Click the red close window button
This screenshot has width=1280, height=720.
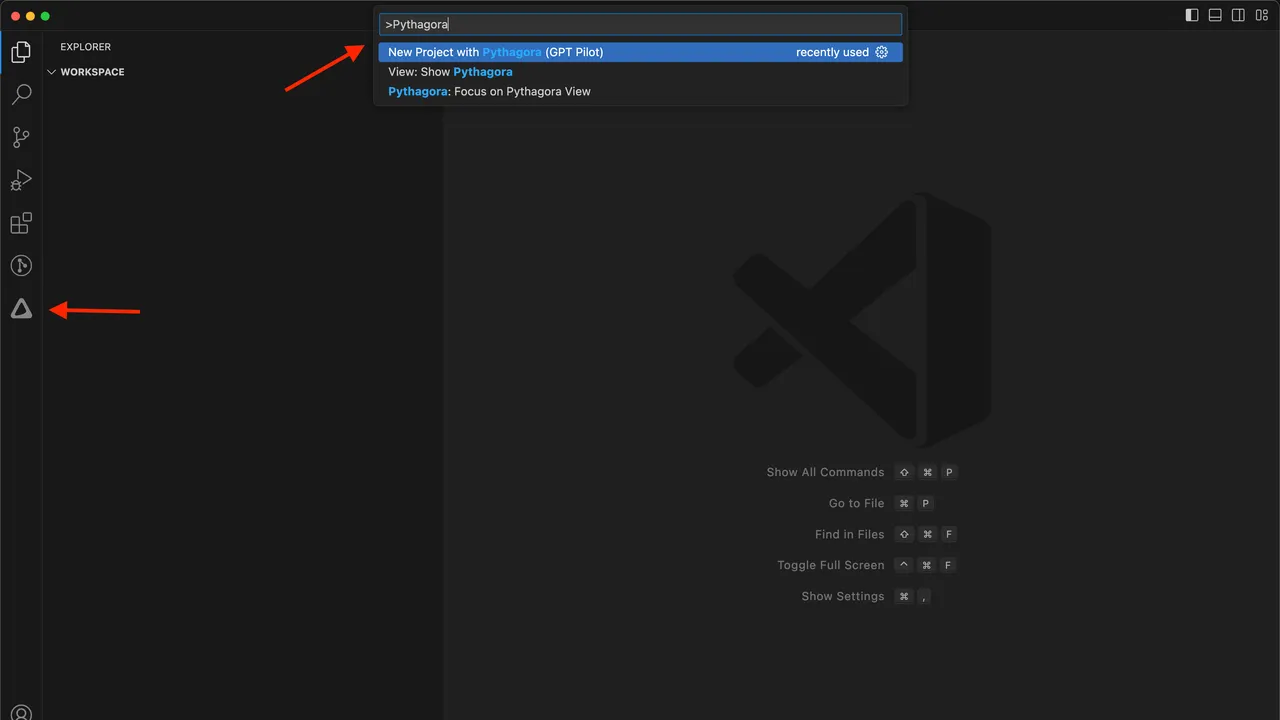coord(15,16)
